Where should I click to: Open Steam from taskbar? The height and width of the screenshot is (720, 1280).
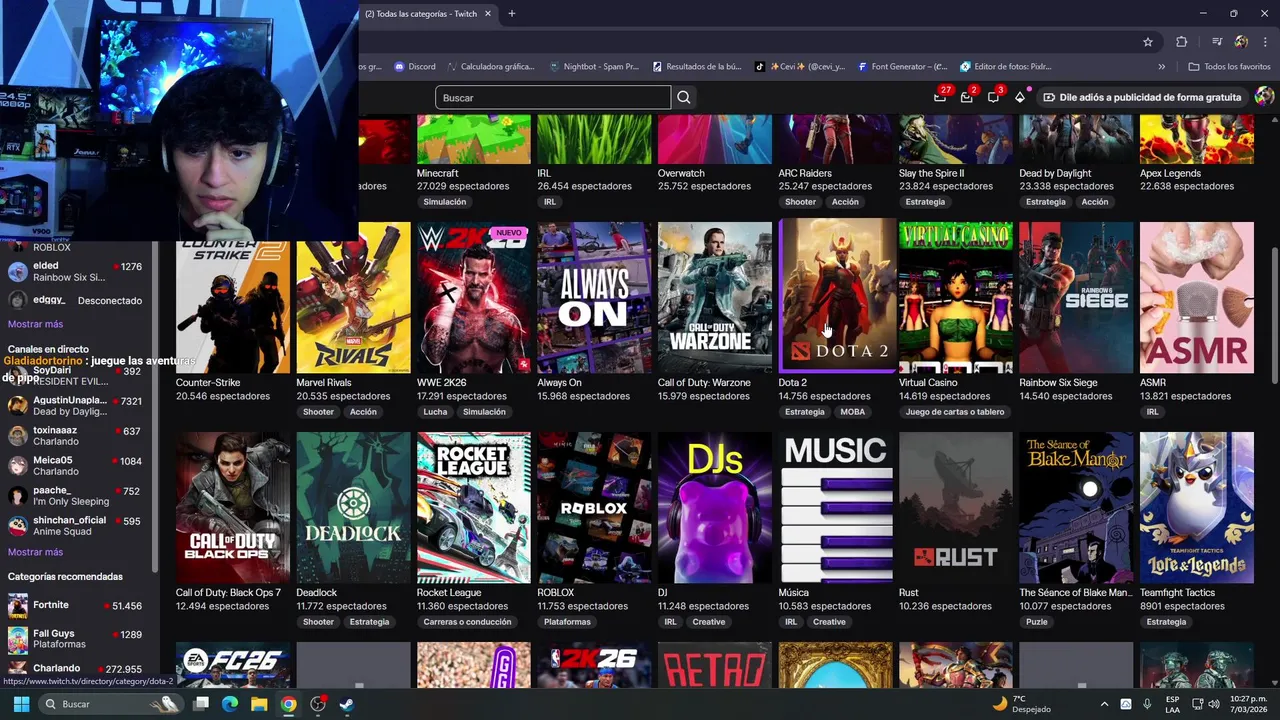(347, 704)
